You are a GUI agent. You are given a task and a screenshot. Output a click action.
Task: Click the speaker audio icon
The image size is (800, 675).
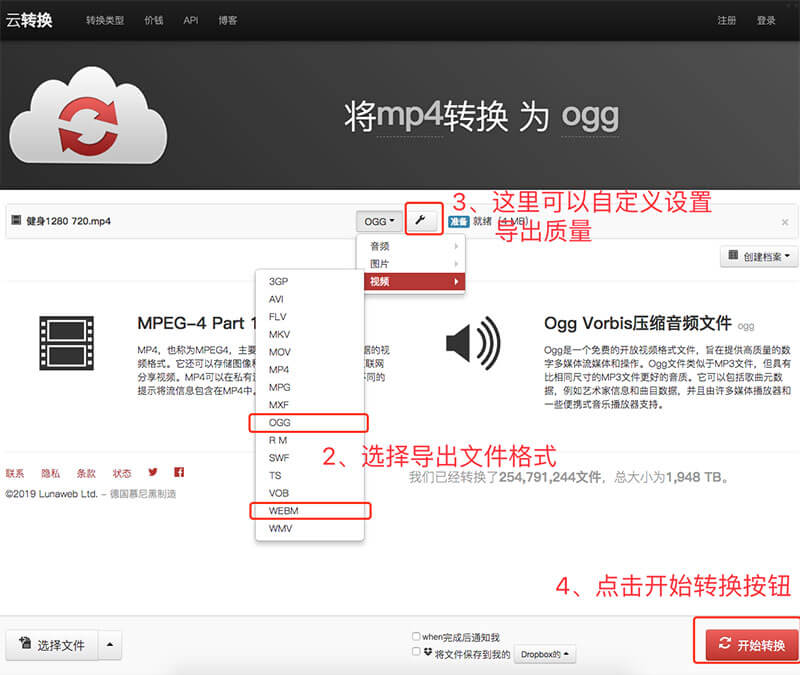pyautogui.click(x=473, y=343)
